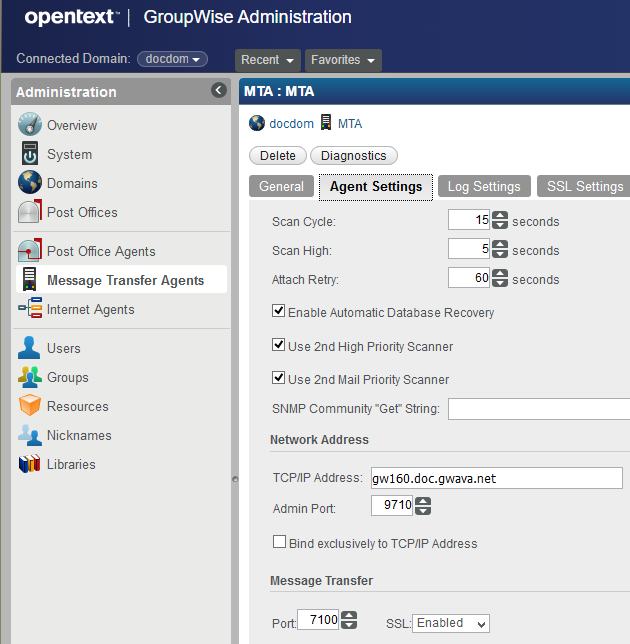
Task: Click the Post Offices mailbox icon
Action: coord(30,211)
